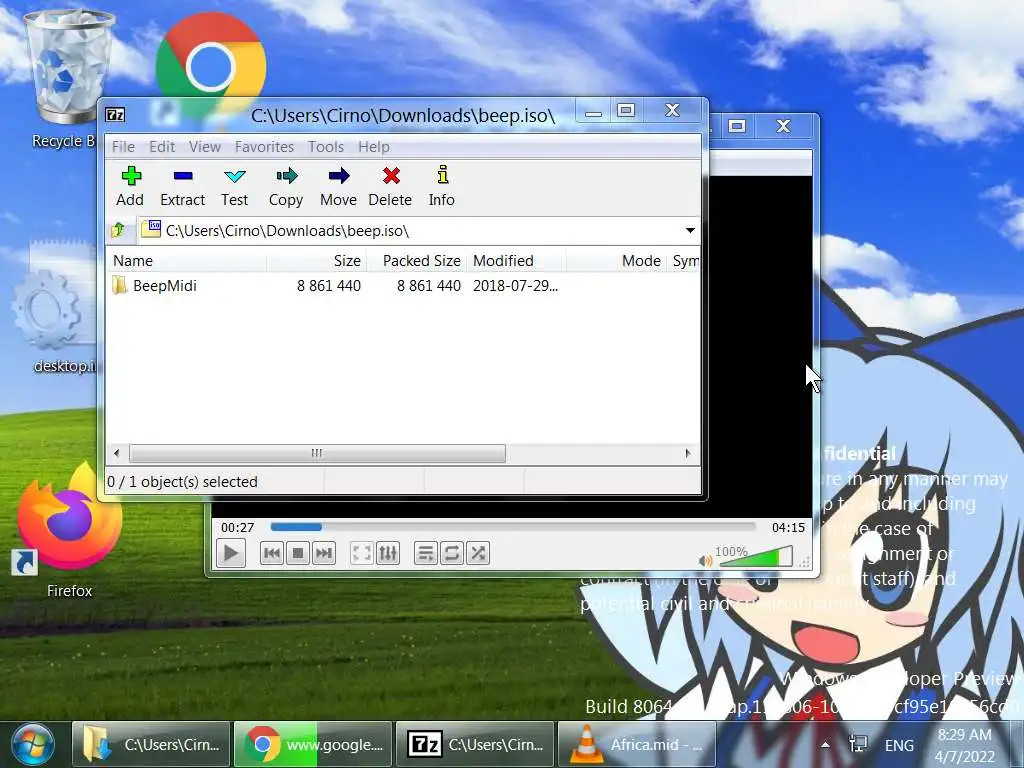
Task: Click file list scroll right arrow
Action: pos(688,453)
